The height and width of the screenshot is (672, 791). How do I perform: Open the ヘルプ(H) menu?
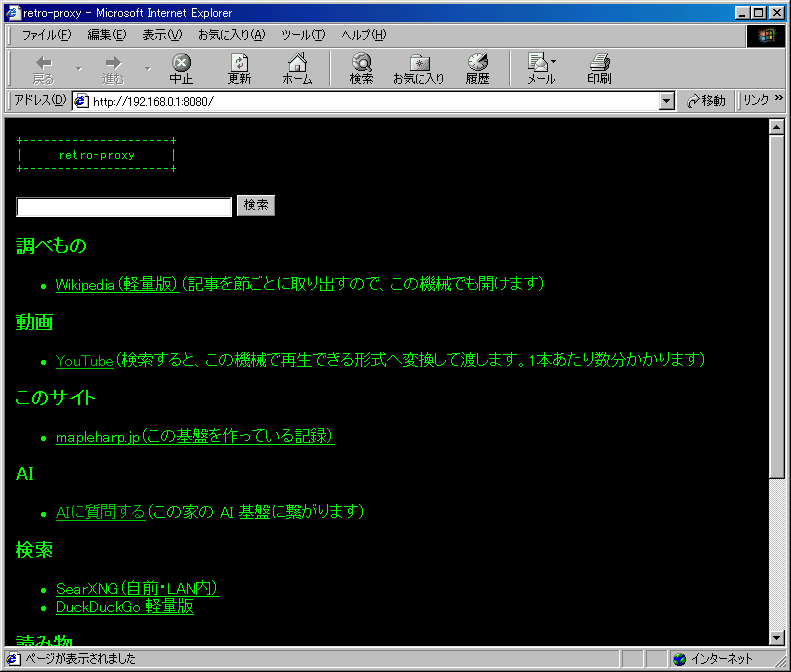coord(364,35)
